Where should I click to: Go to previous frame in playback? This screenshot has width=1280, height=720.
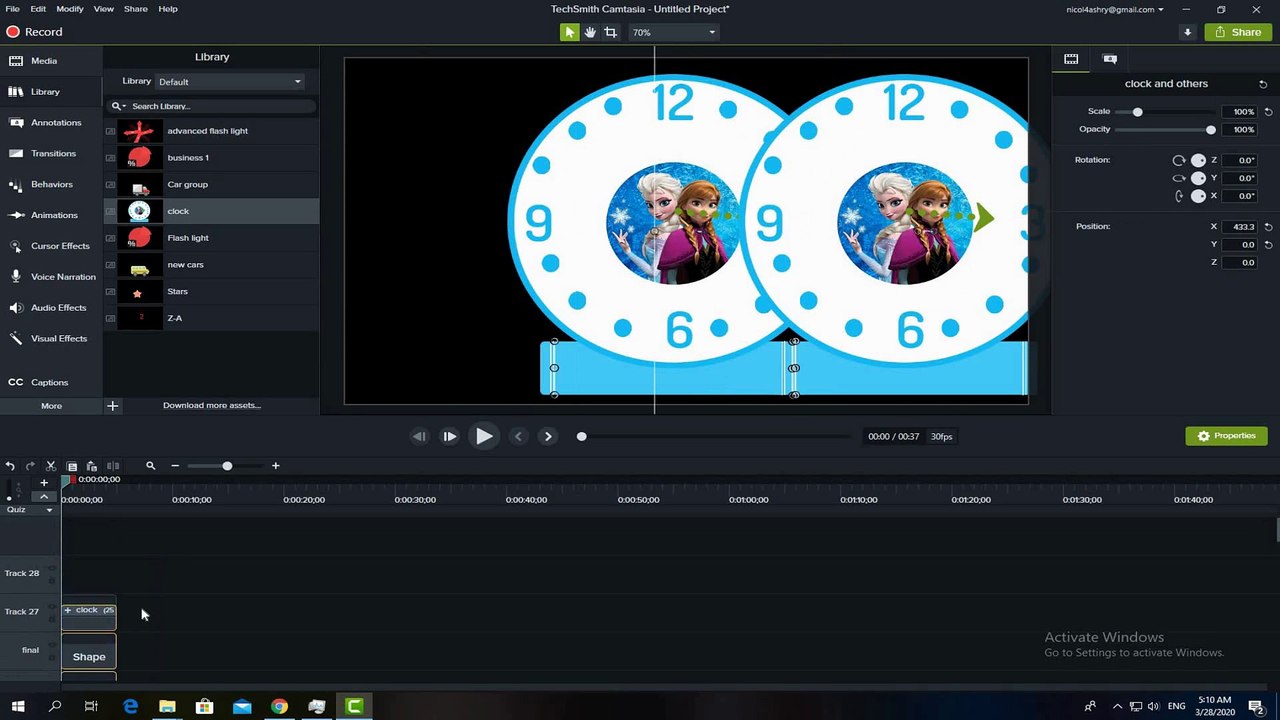coord(419,436)
